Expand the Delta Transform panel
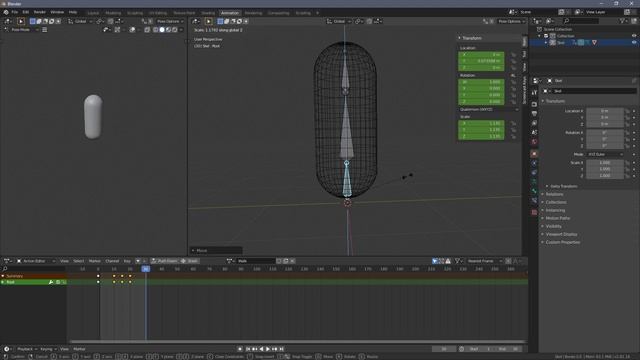Viewport: 640px width, 360px height. [x=563, y=186]
